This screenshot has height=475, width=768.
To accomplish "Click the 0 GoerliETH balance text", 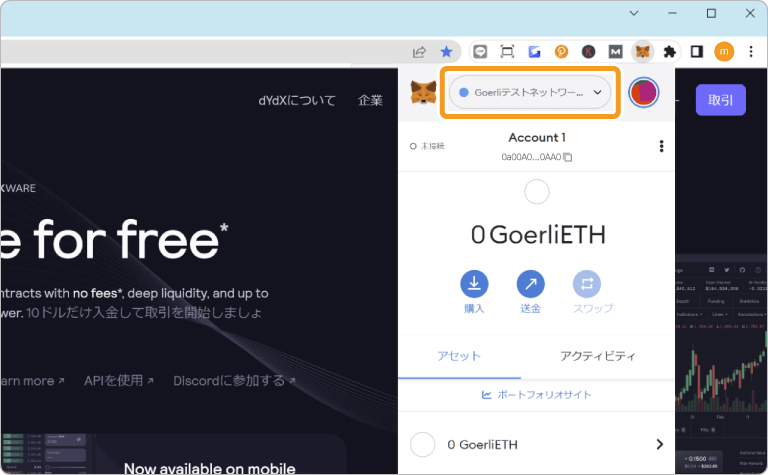I will tap(538, 235).
